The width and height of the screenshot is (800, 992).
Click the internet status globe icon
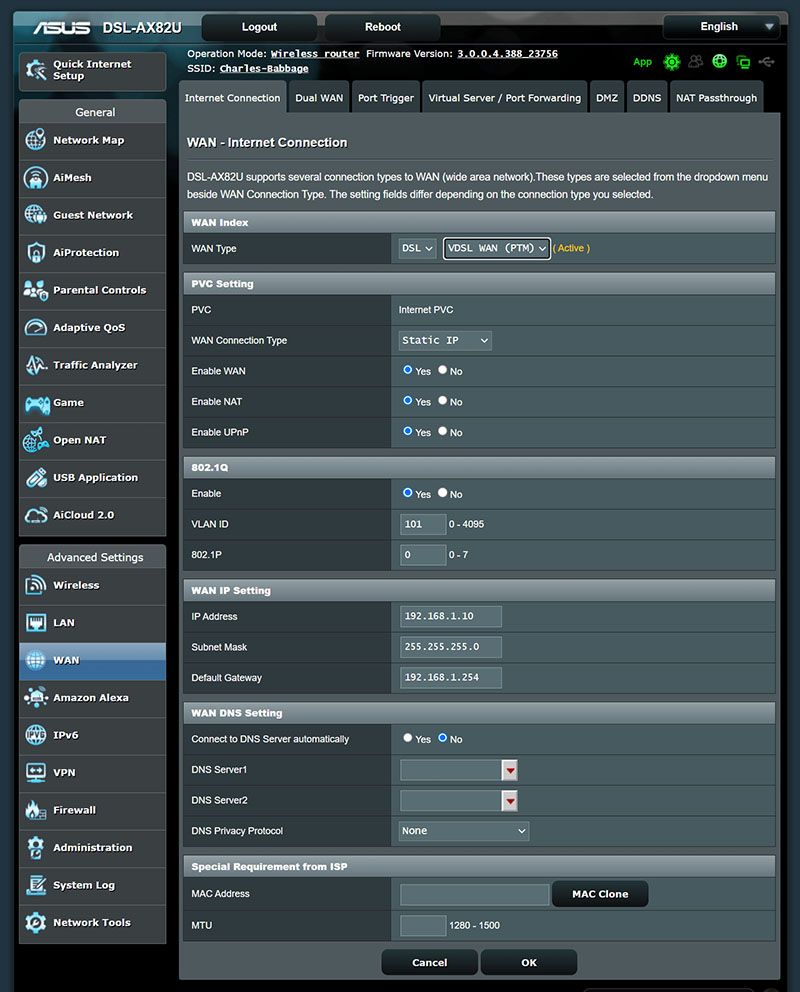720,62
